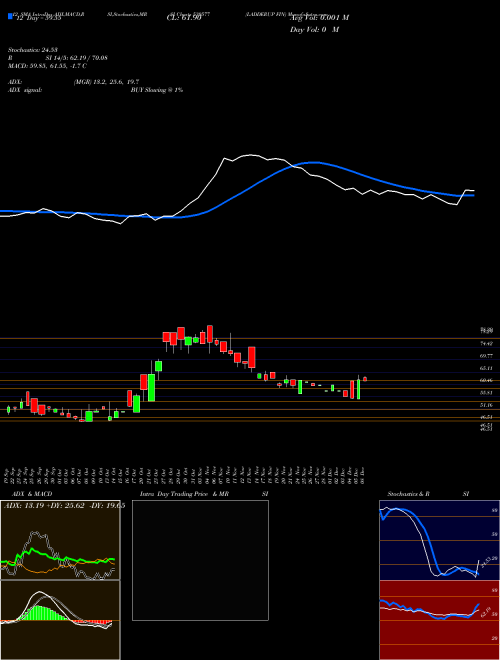Open the ADX indicator chart panel
The image size is (500, 660).
pos(60,540)
